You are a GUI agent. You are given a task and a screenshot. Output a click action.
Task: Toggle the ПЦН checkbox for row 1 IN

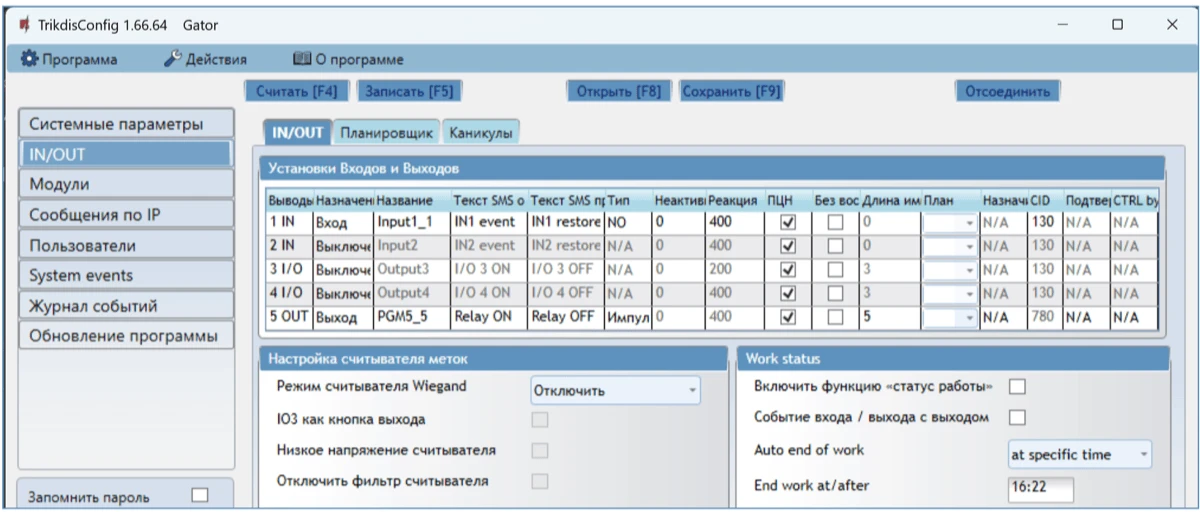[788, 221]
